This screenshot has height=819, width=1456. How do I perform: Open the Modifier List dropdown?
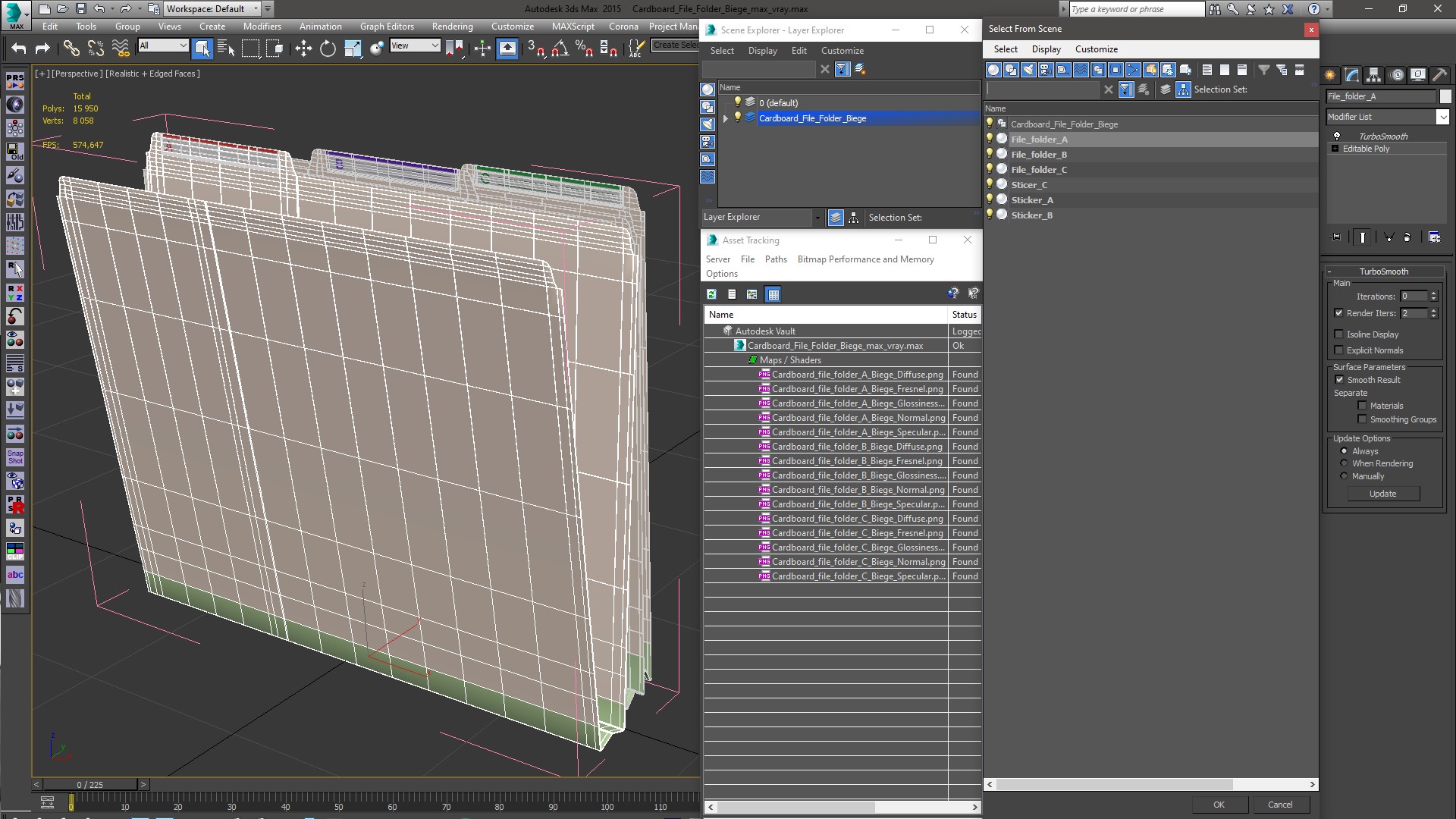(1442, 117)
